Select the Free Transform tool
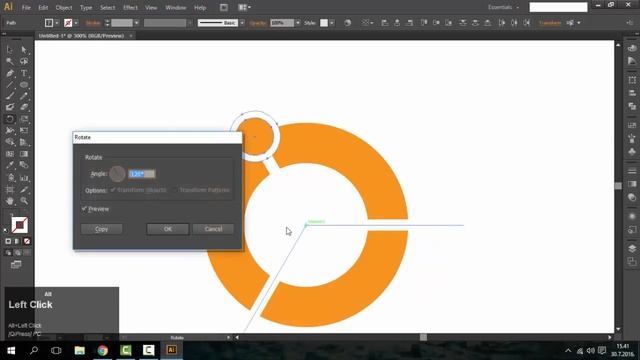Screen dimensions: 640x360 (x=24, y=131)
